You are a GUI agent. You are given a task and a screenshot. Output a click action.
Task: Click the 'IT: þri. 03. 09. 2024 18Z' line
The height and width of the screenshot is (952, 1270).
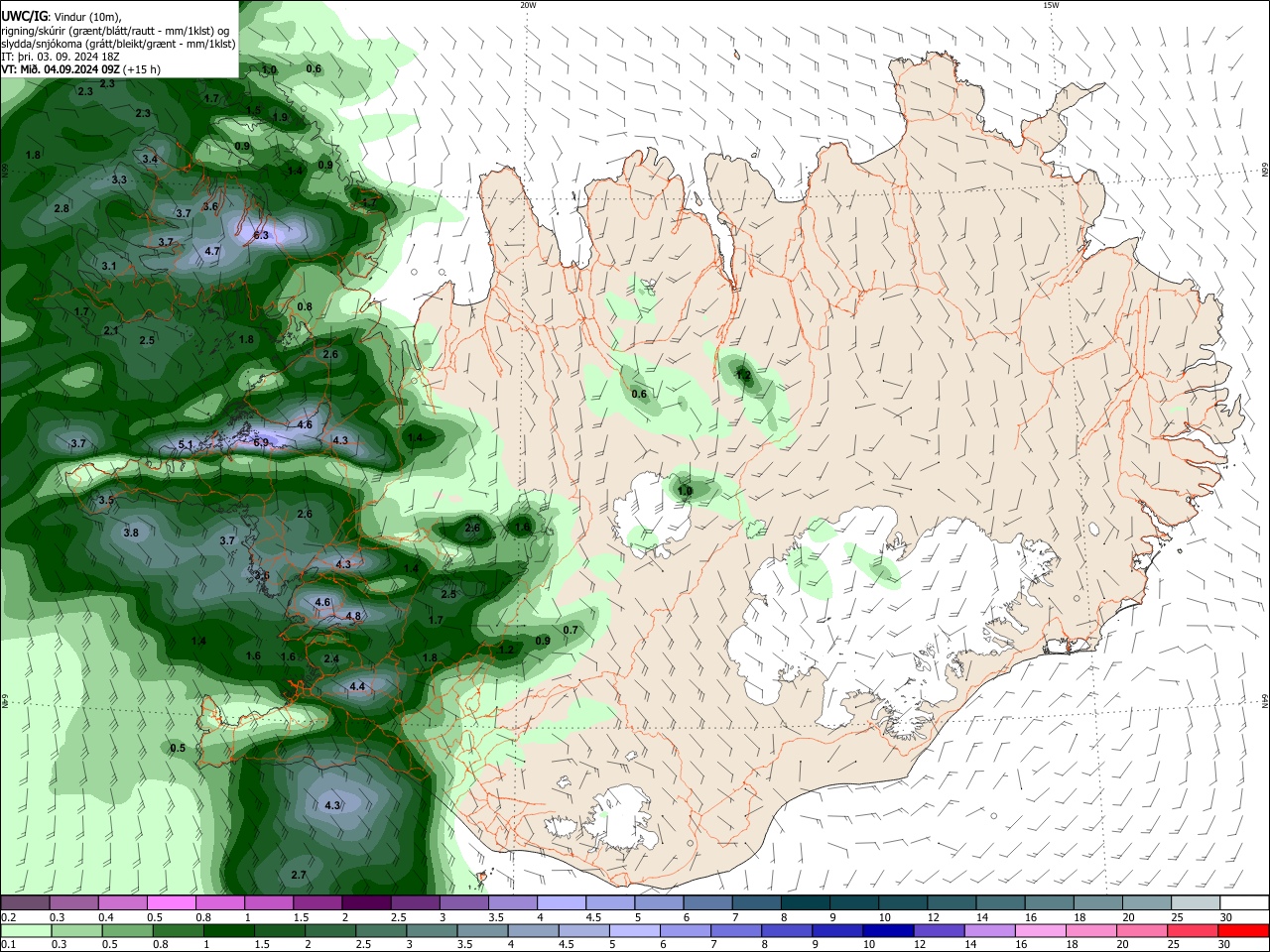[x=61, y=57]
